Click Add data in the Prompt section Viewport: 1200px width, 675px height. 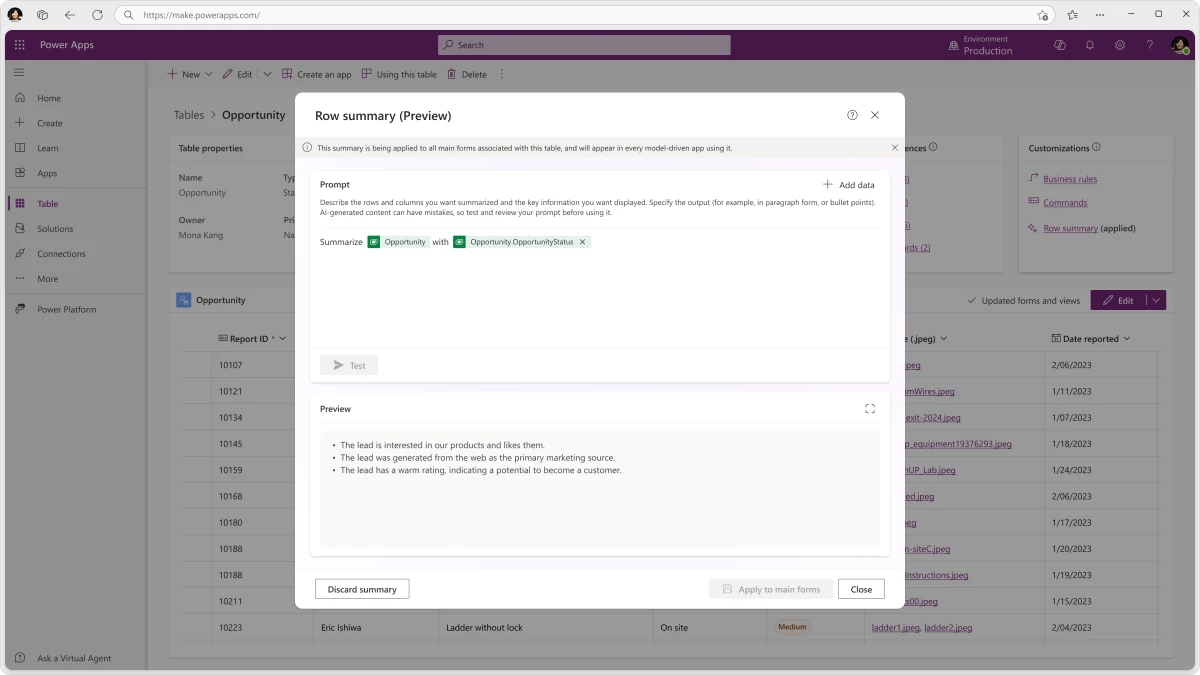point(848,184)
